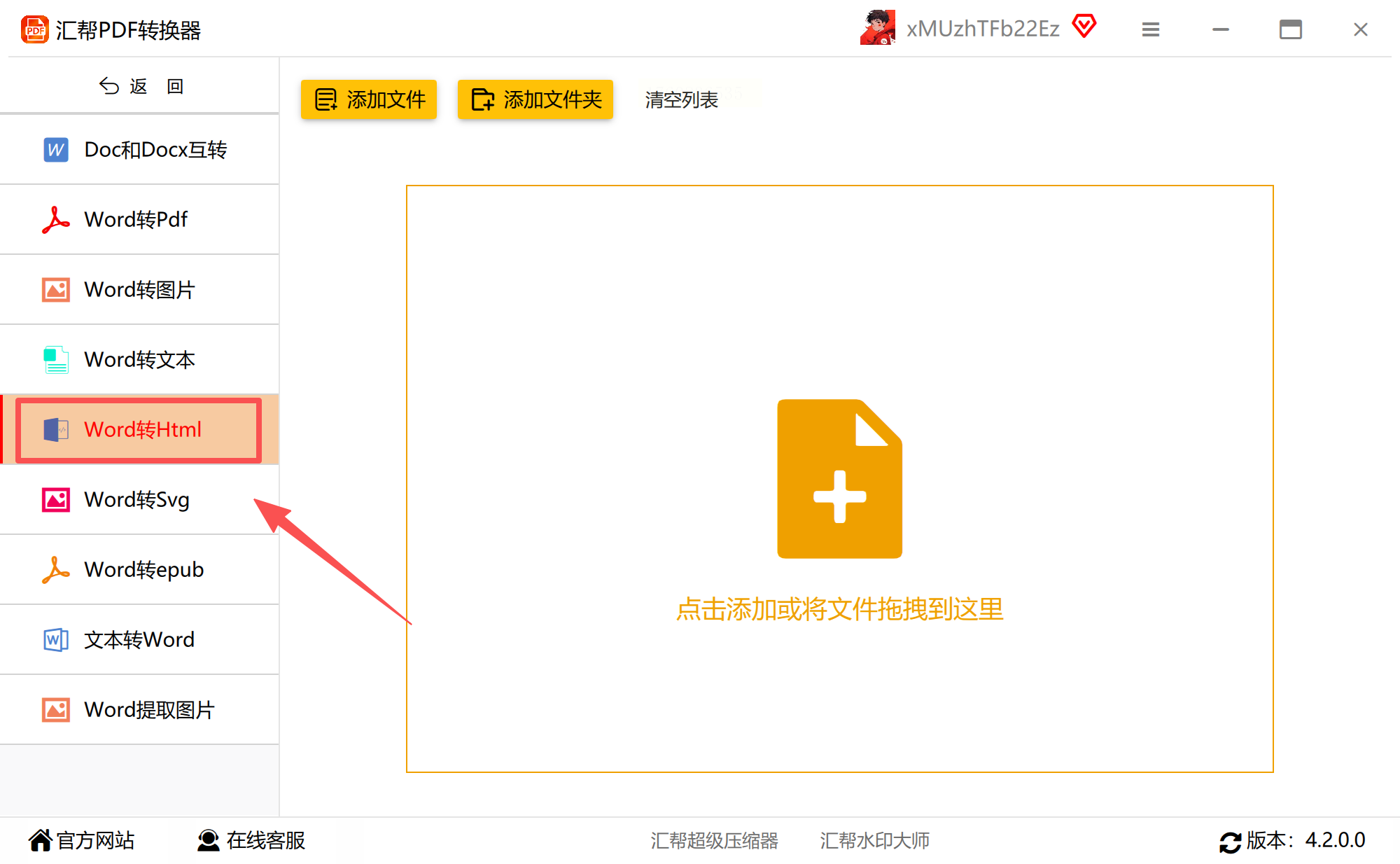1400x864 pixels.
Task: Open the hamburger menu icon
Action: tap(1150, 29)
